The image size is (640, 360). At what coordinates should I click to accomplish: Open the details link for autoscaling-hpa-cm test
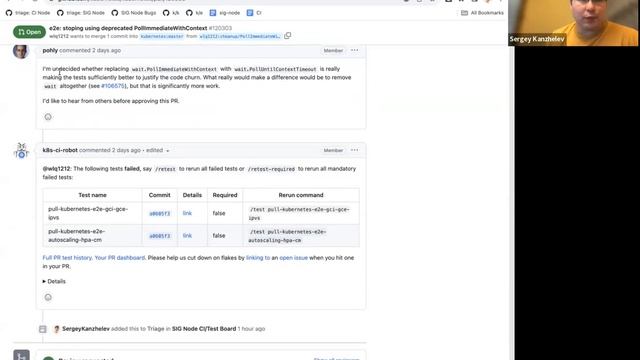[x=187, y=236]
